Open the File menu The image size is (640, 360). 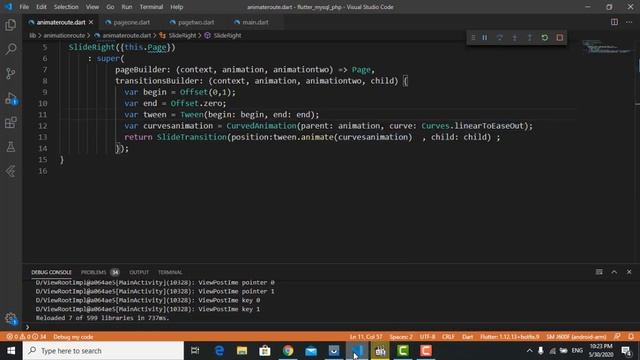[x=24, y=7]
